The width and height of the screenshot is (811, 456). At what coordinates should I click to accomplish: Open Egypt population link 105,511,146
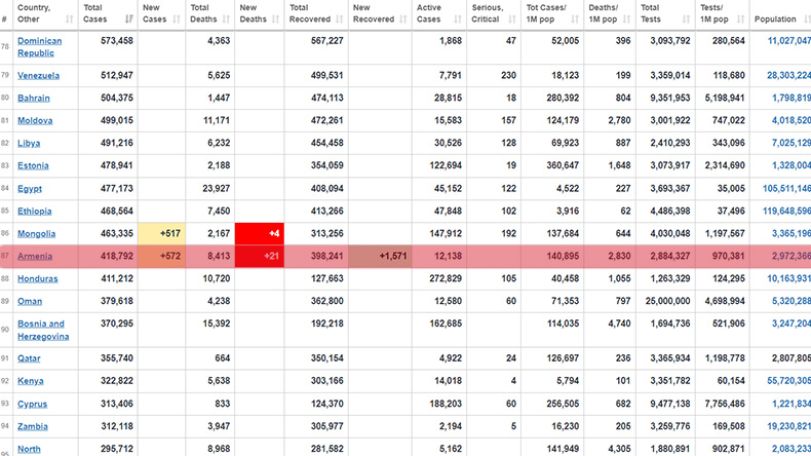pos(787,189)
